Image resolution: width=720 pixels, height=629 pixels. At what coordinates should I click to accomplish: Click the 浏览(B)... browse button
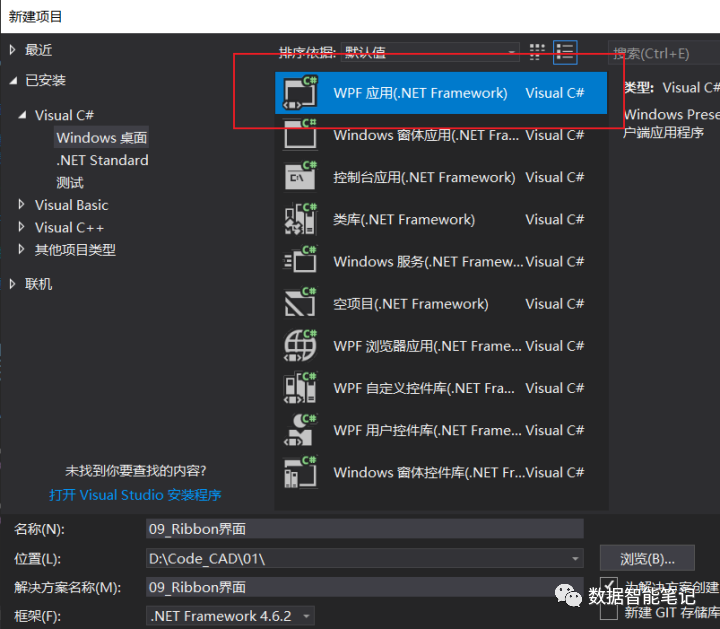[647, 559]
